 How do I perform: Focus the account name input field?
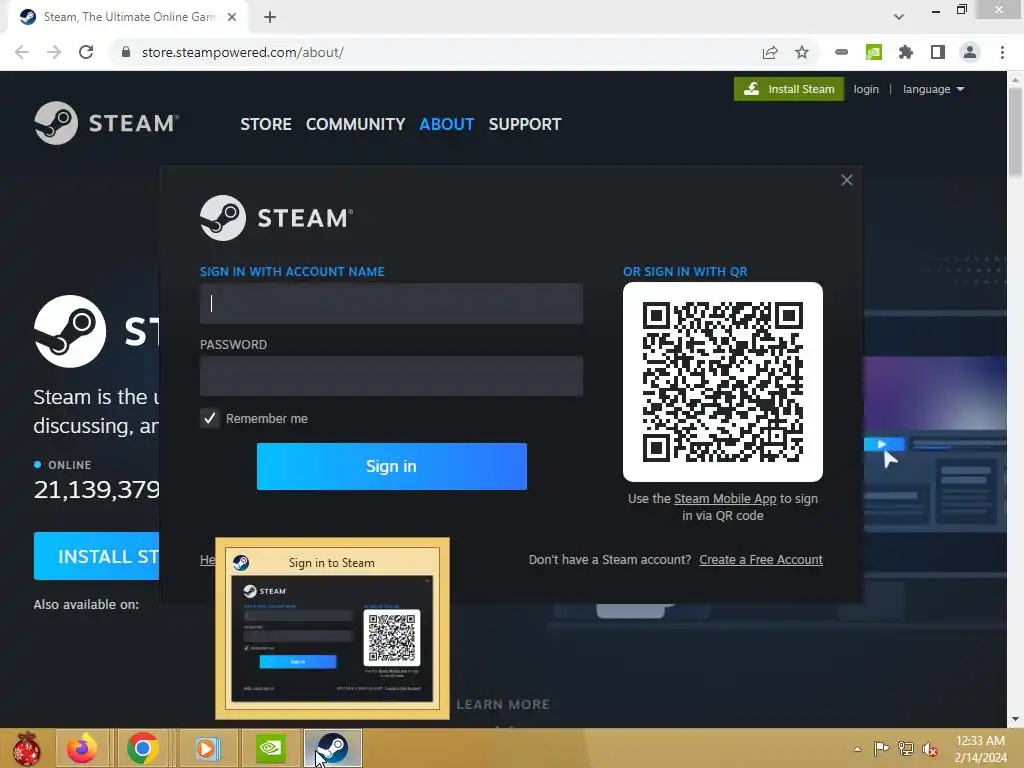point(391,304)
